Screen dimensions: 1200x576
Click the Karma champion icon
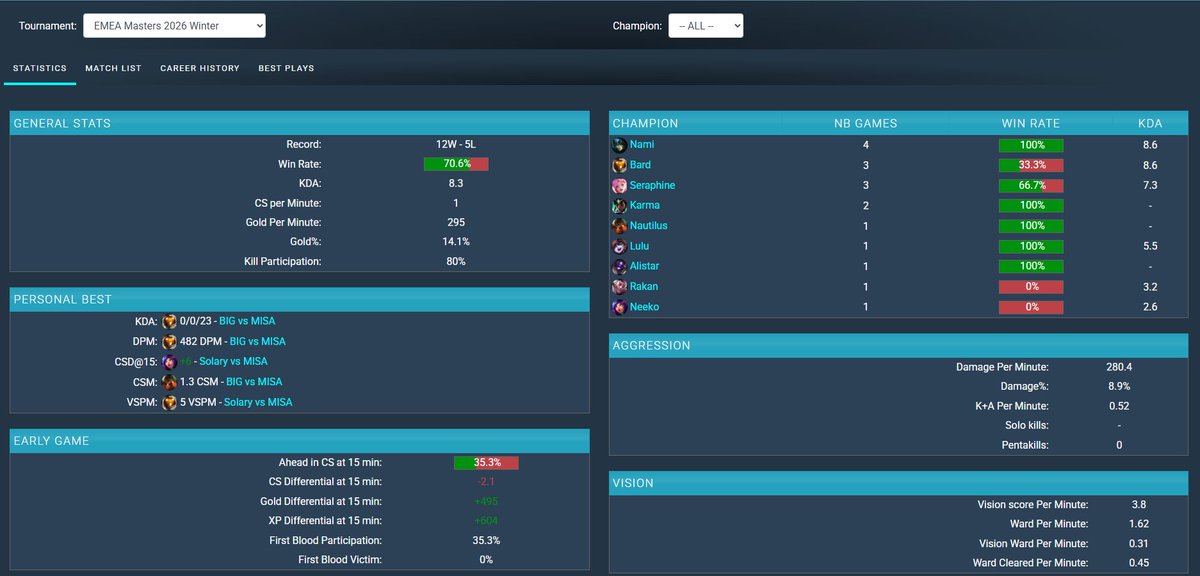620,205
